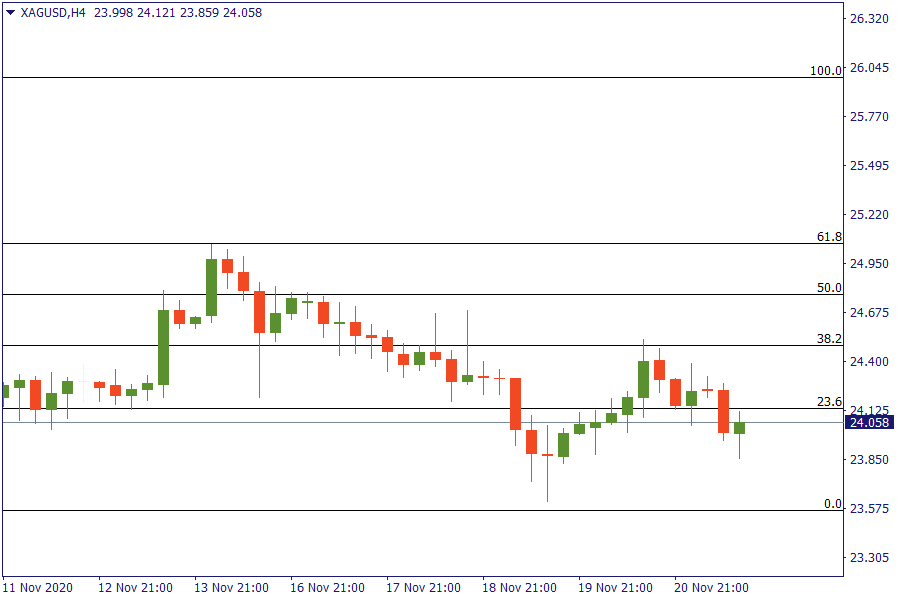Click the 23.6 Fibonacci level label

(x=829, y=402)
